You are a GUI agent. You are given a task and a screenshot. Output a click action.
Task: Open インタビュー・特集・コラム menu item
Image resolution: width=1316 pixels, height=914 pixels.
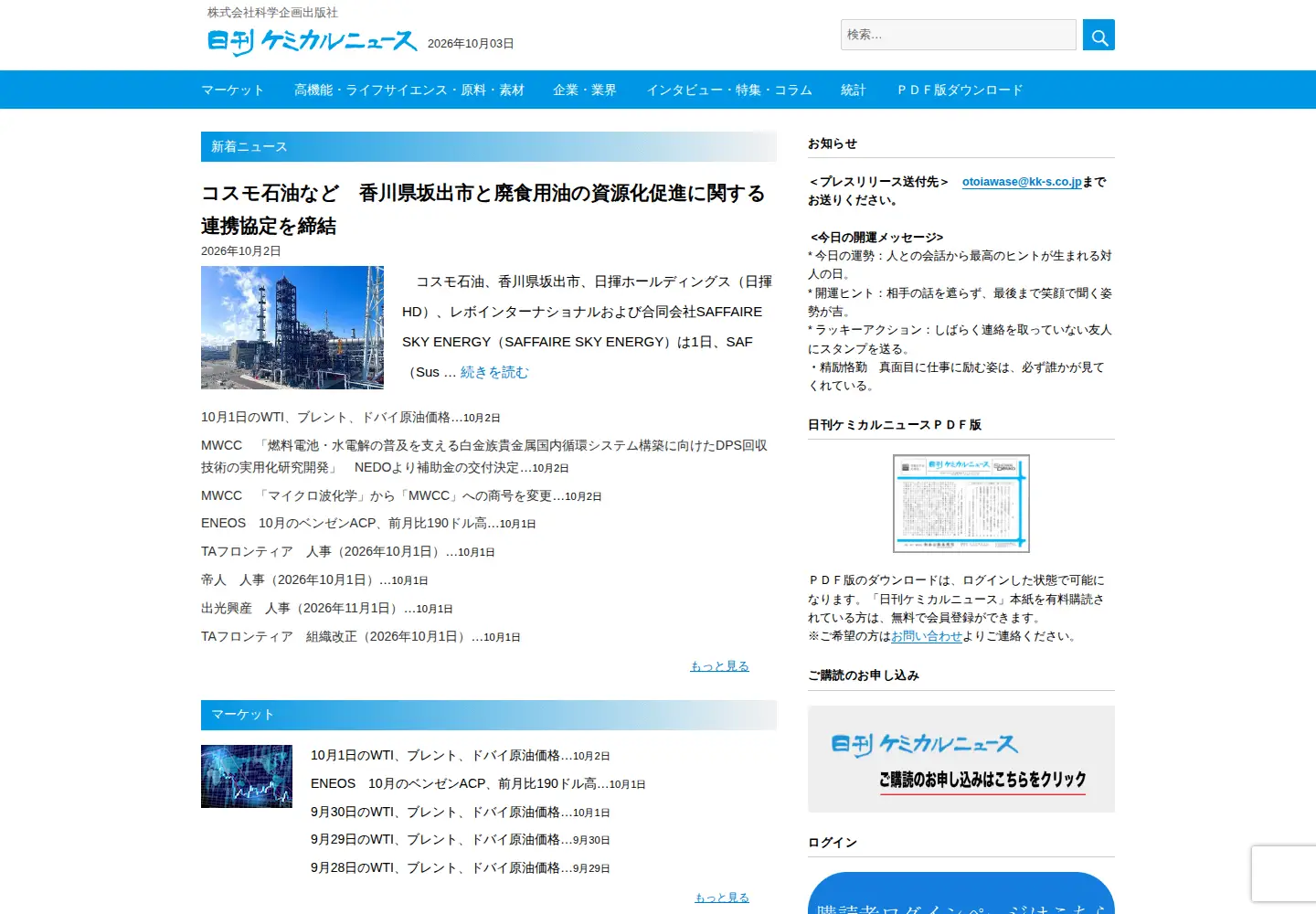pyautogui.click(x=729, y=90)
